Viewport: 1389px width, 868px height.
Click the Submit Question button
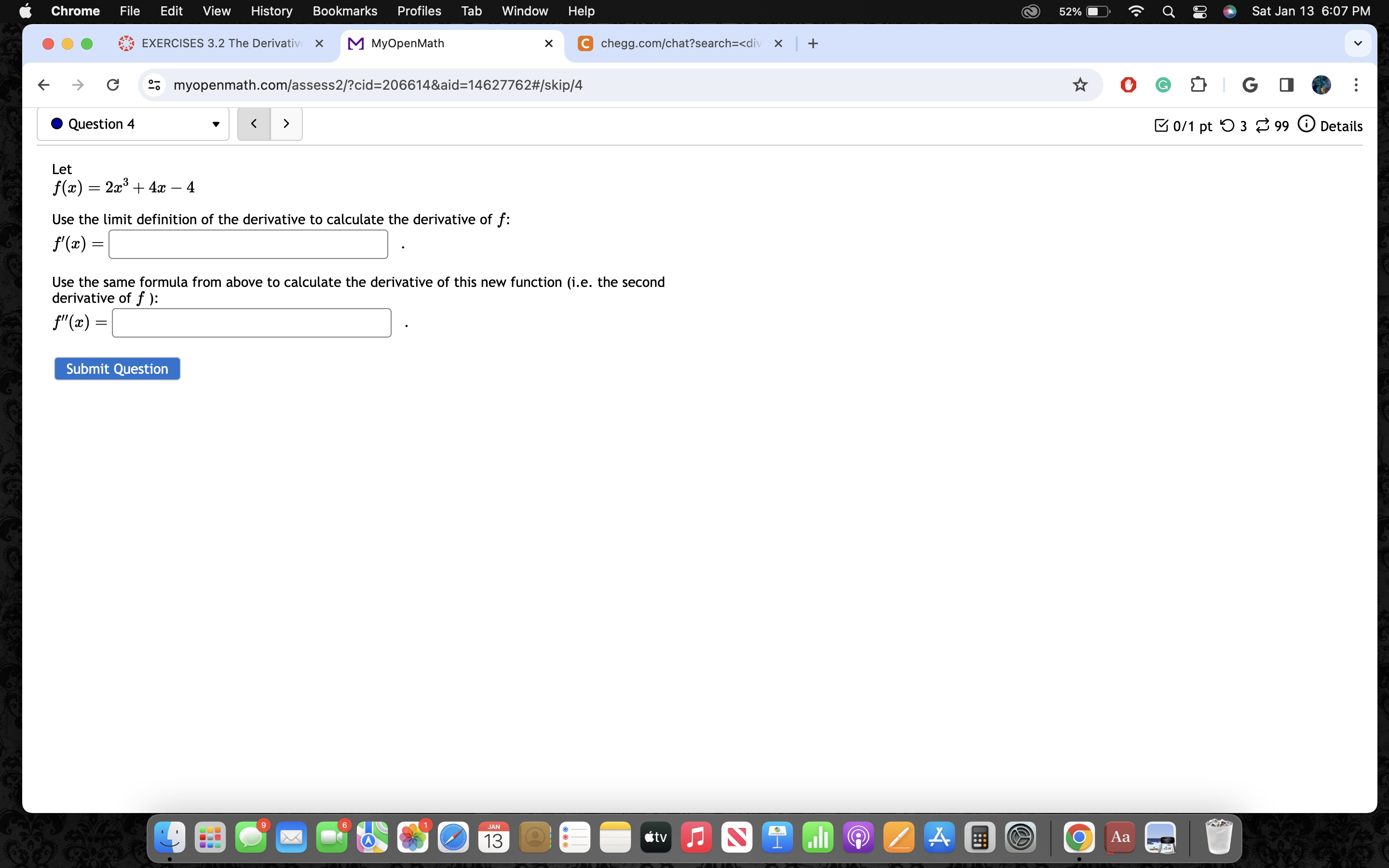pos(117,368)
